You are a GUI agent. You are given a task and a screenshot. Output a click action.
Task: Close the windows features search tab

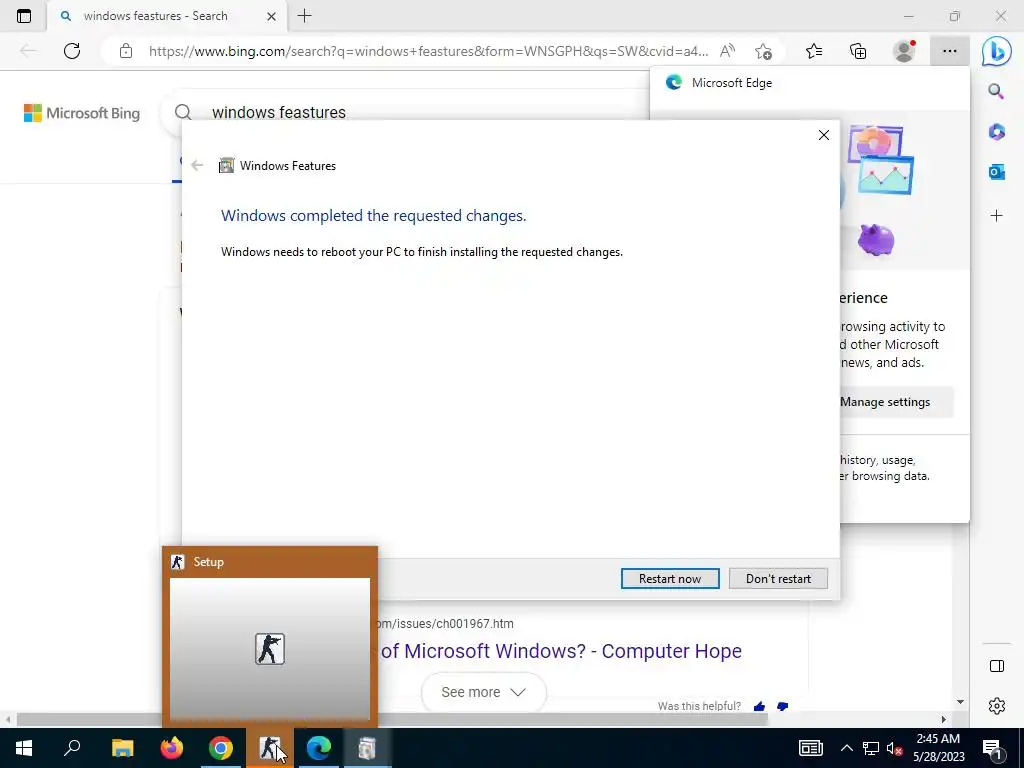click(x=271, y=16)
